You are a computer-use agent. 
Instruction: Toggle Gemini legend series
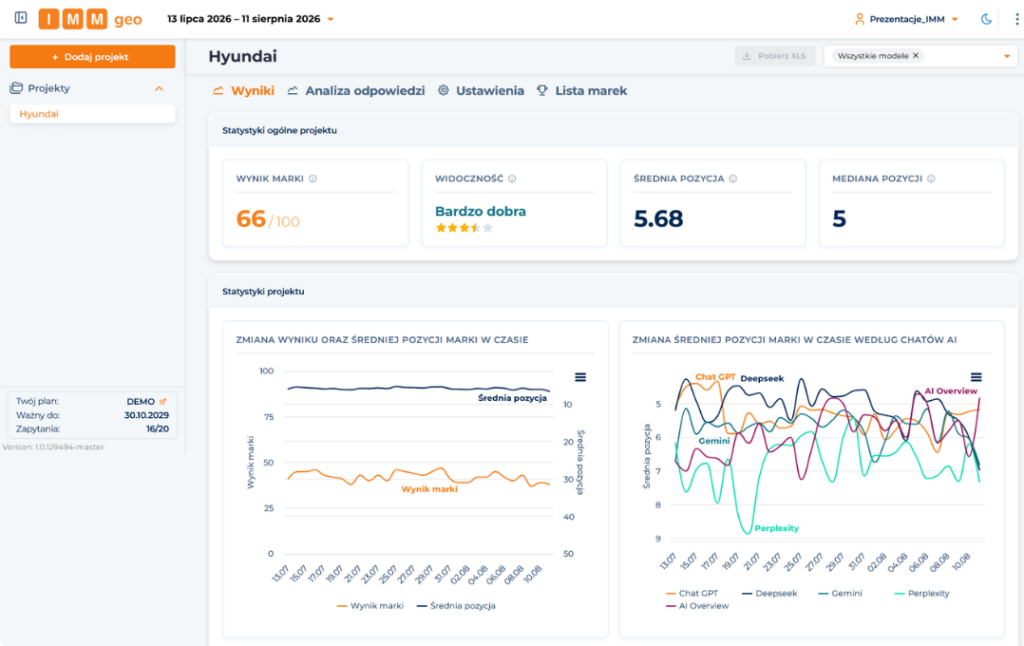click(840, 594)
